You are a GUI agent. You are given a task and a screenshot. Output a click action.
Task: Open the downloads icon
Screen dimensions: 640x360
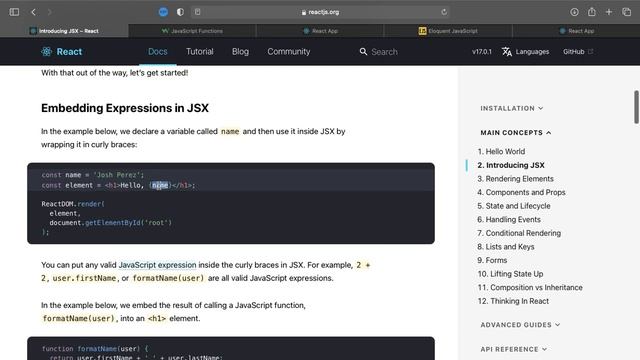574,12
